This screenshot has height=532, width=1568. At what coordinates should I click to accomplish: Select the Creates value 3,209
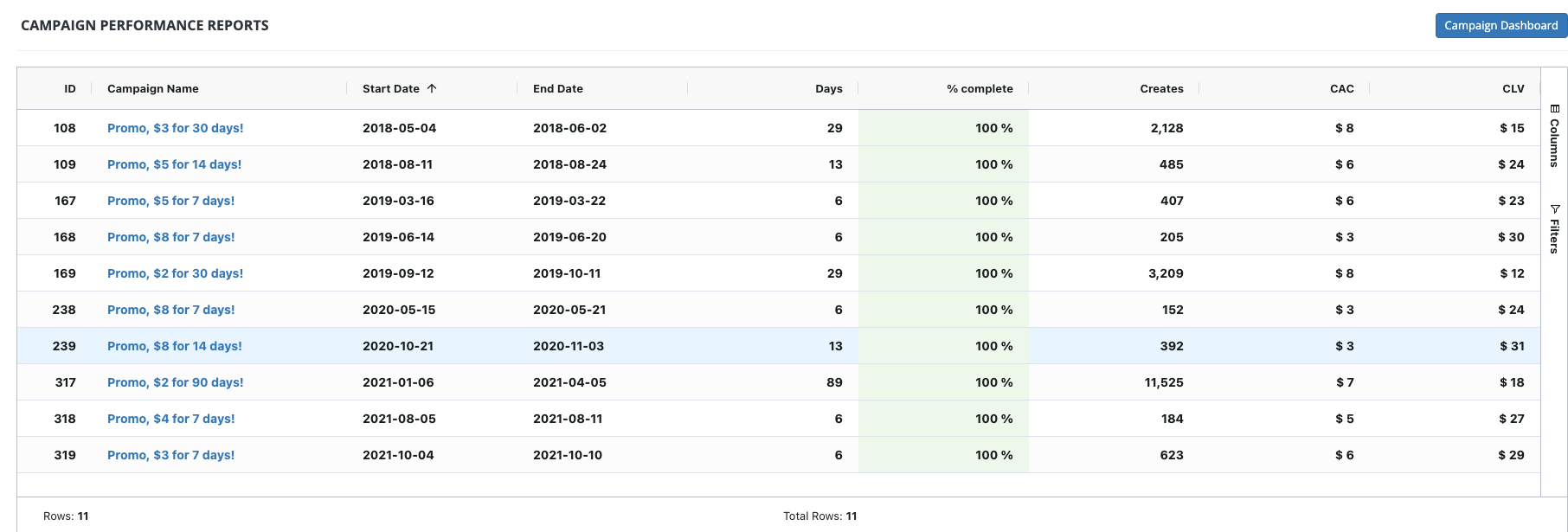[x=1166, y=273]
